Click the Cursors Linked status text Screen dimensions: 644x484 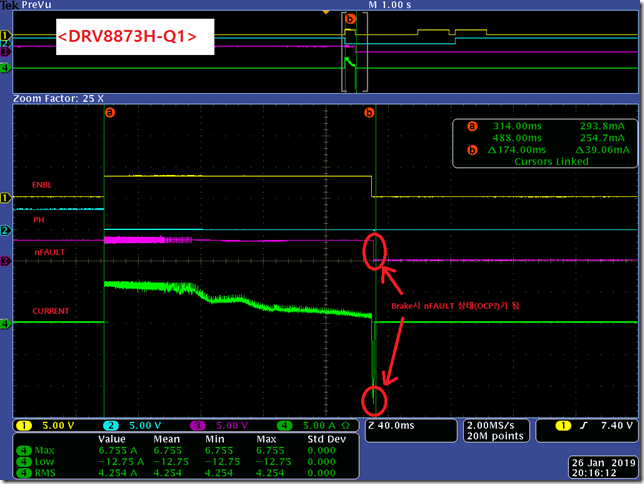point(551,161)
